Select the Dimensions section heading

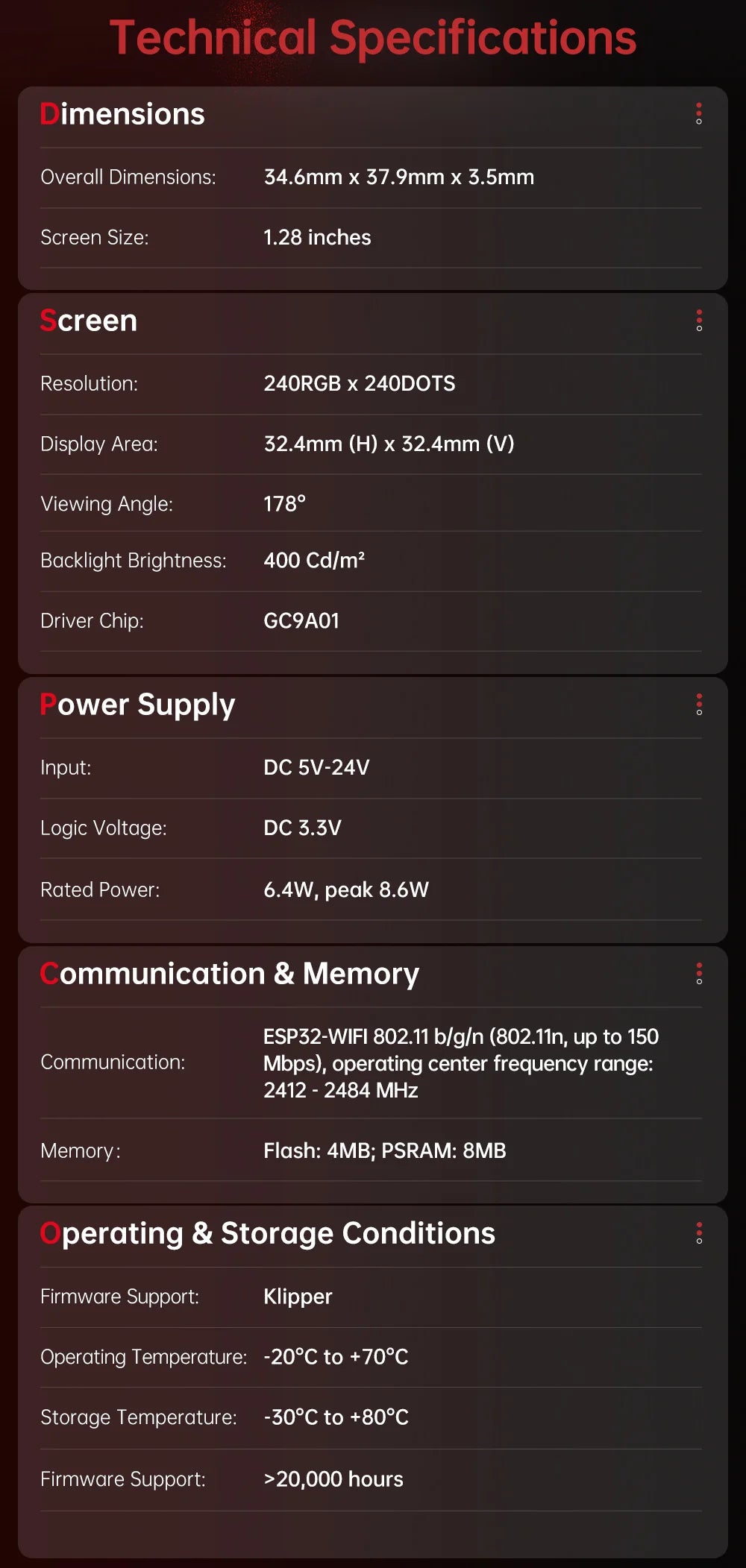122,114
